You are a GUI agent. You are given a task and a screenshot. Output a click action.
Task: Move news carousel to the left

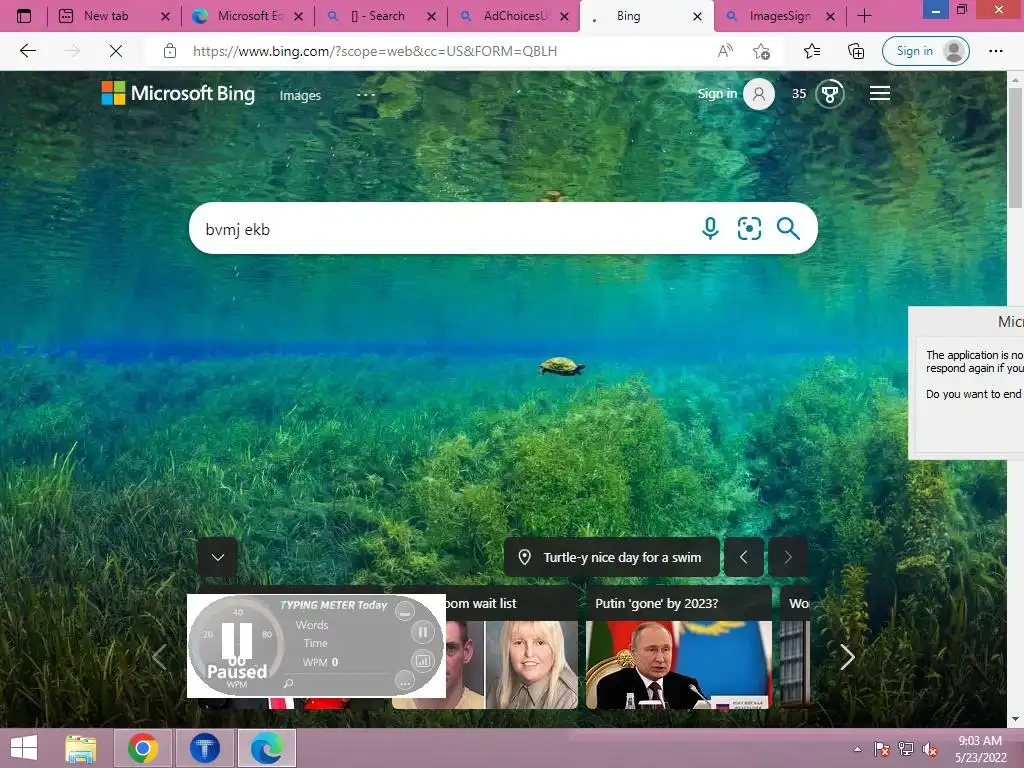point(159,657)
